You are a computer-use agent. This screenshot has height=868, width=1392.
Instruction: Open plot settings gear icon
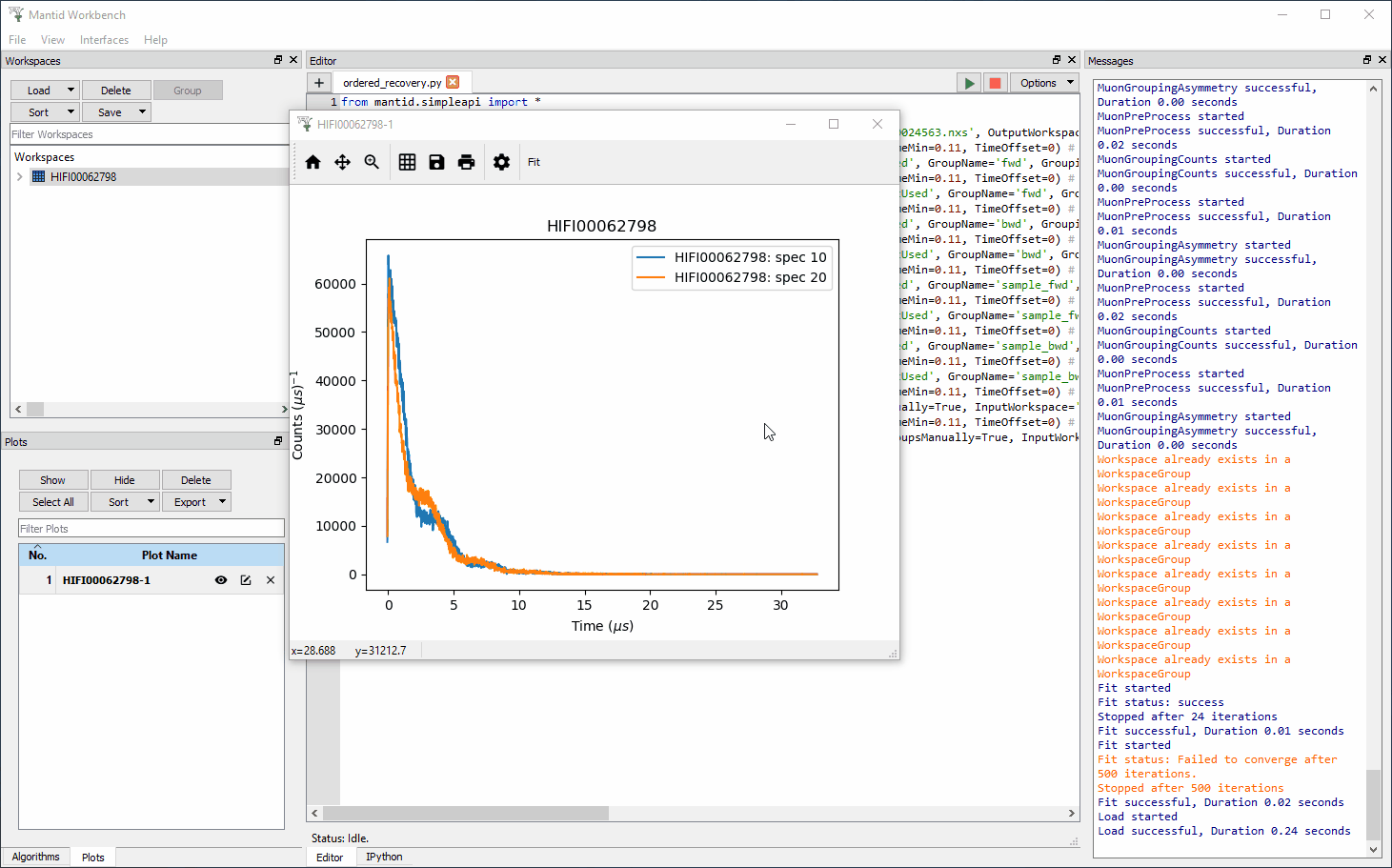pos(501,162)
